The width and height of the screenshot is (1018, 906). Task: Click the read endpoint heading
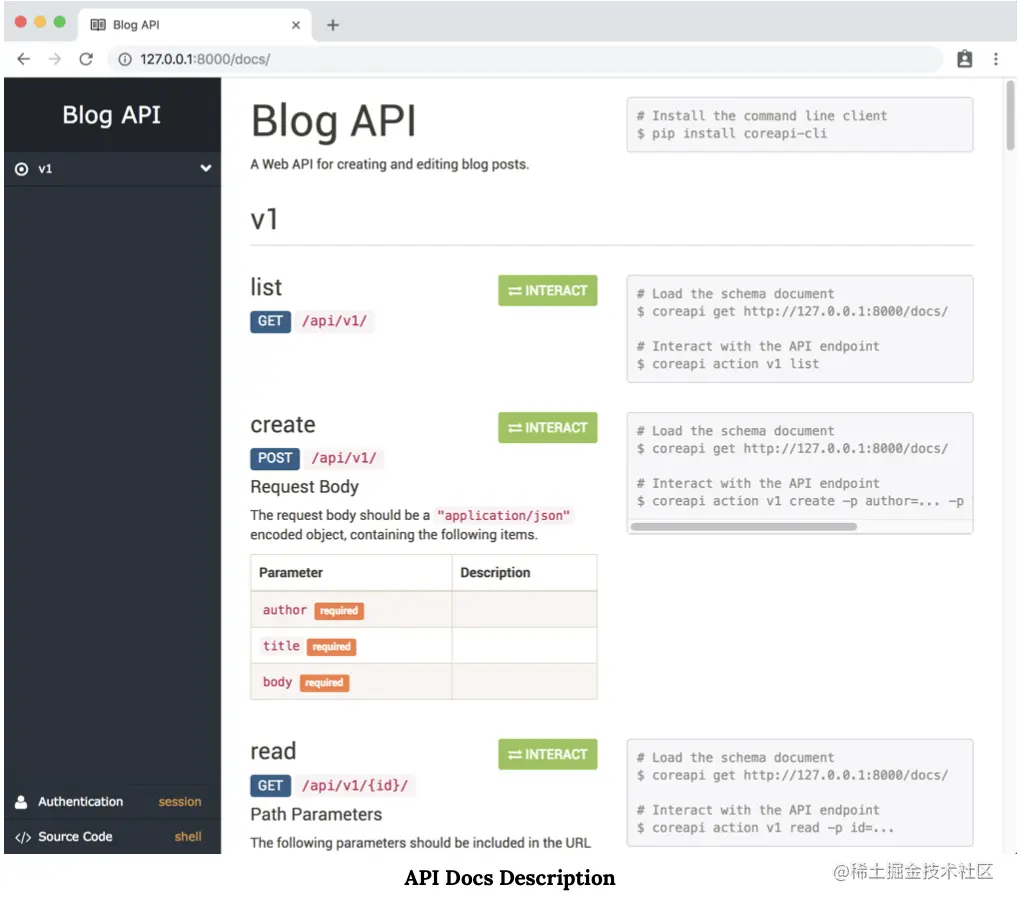273,751
